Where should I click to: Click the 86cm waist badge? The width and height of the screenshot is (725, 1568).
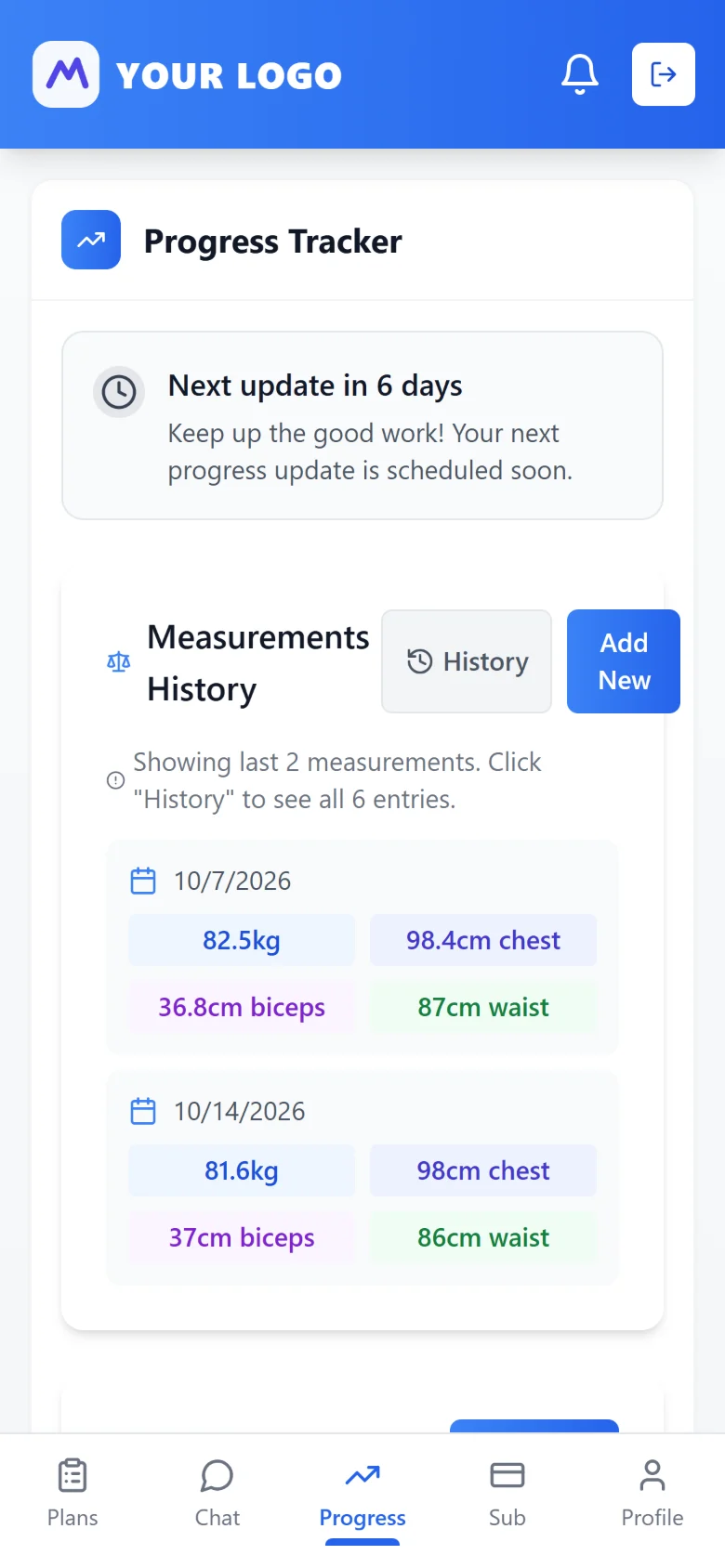point(483,1237)
